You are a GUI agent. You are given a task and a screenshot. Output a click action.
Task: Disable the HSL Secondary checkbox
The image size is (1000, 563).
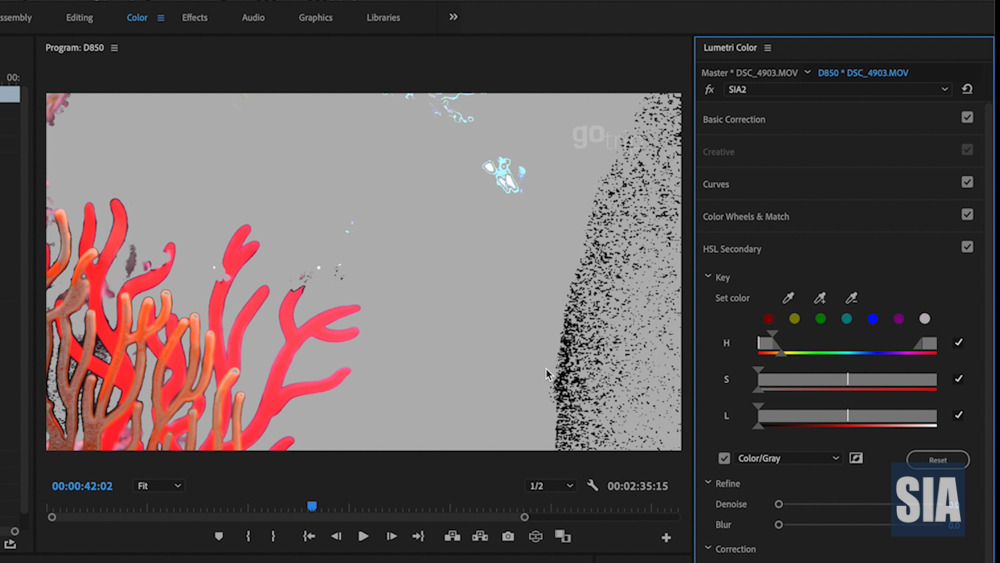coord(967,247)
